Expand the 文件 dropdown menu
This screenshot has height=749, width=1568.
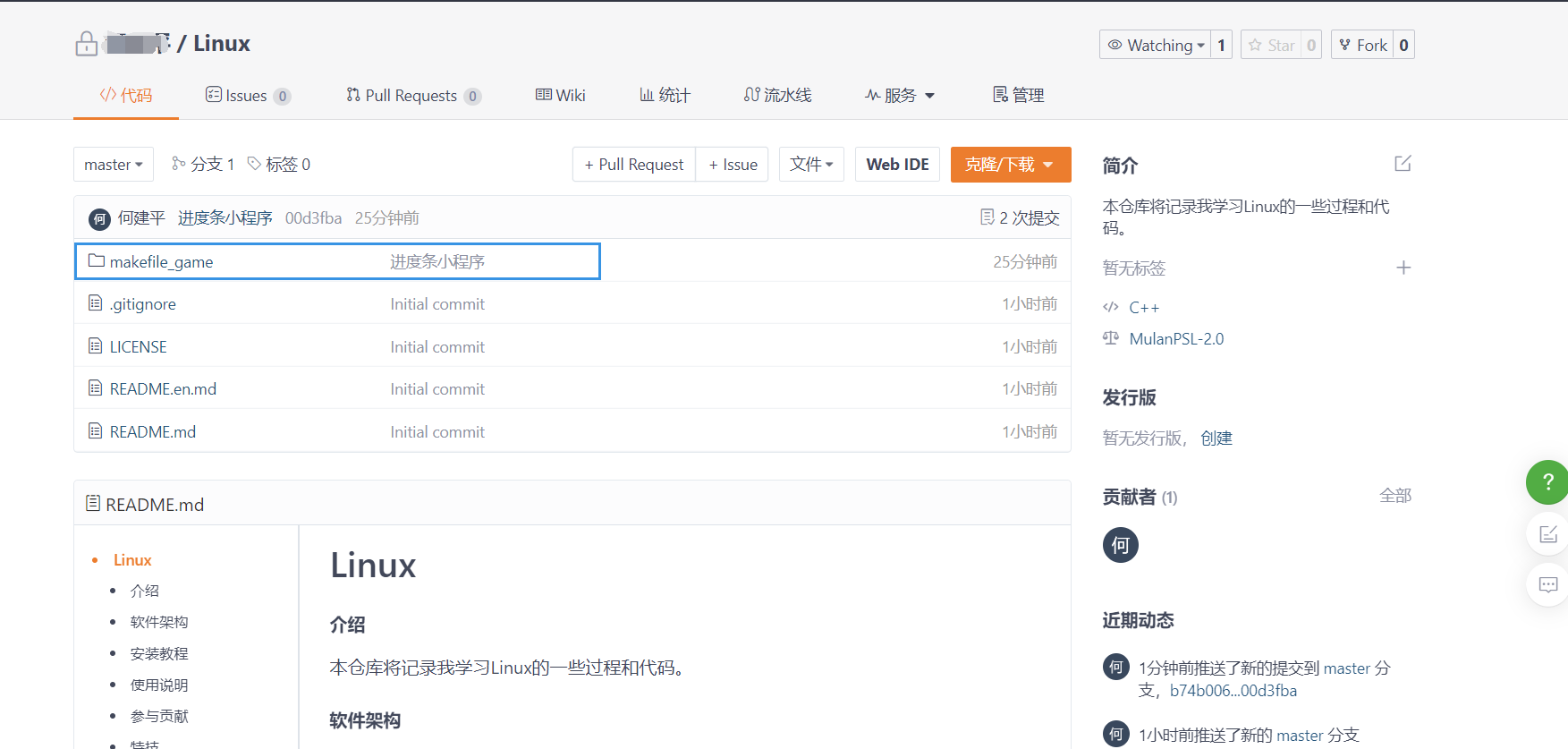[x=811, y=165]
